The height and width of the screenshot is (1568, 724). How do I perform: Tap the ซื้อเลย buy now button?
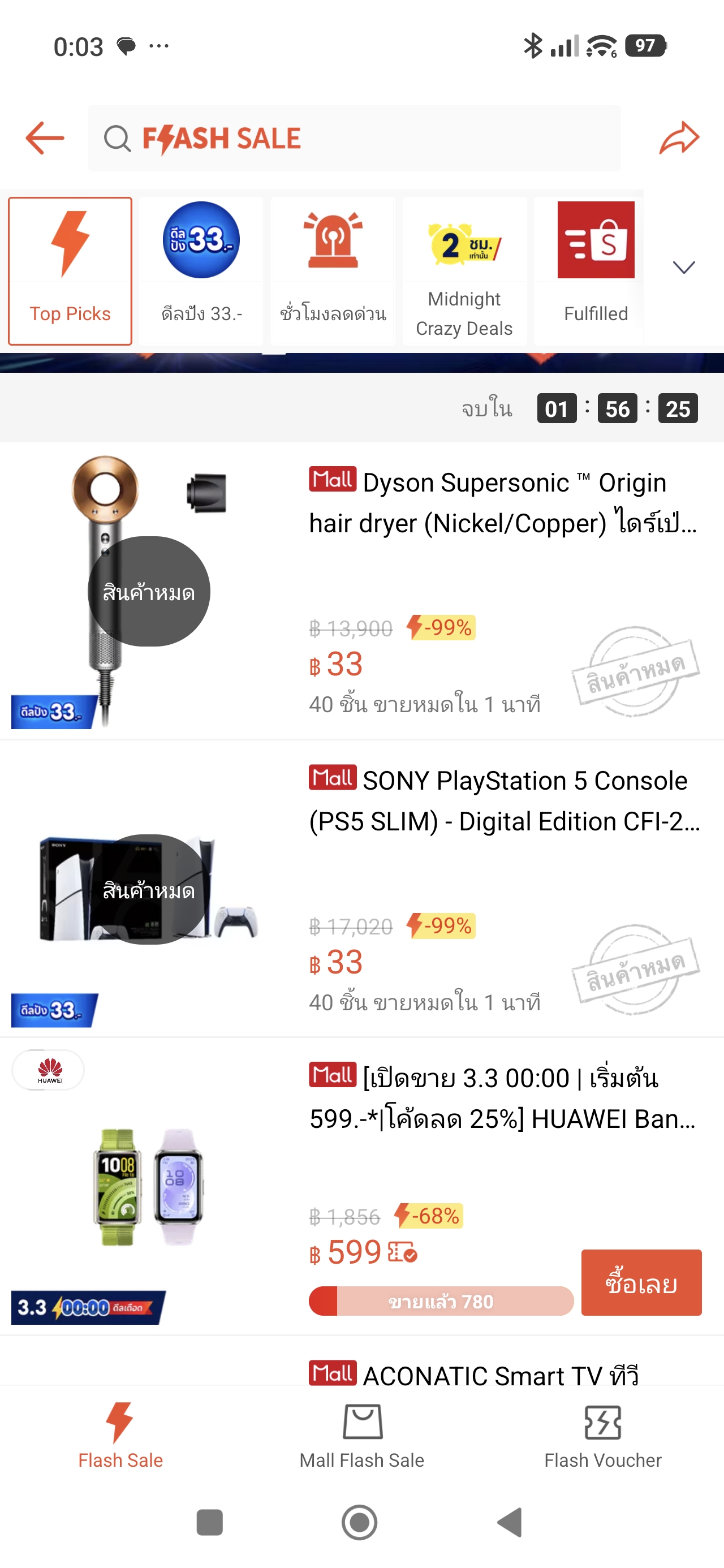pos(641,1282)
